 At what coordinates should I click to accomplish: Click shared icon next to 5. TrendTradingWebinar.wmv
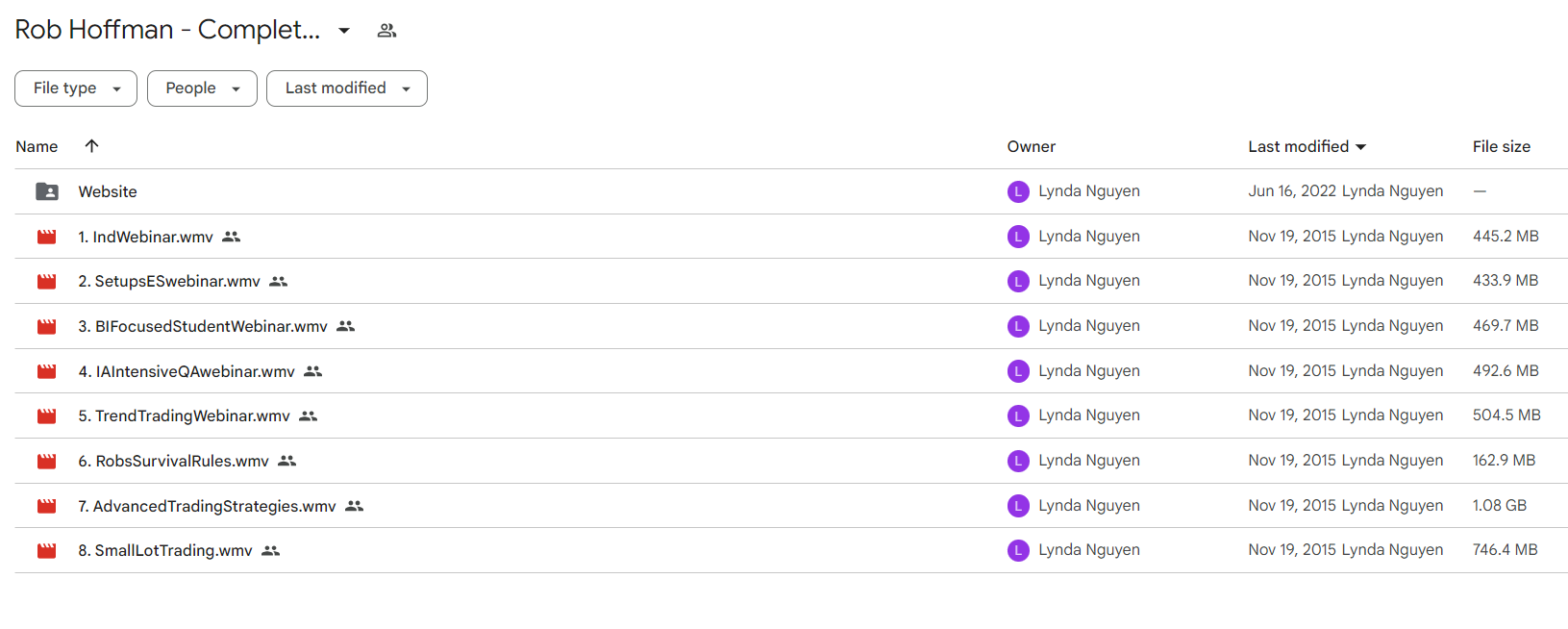309,415
